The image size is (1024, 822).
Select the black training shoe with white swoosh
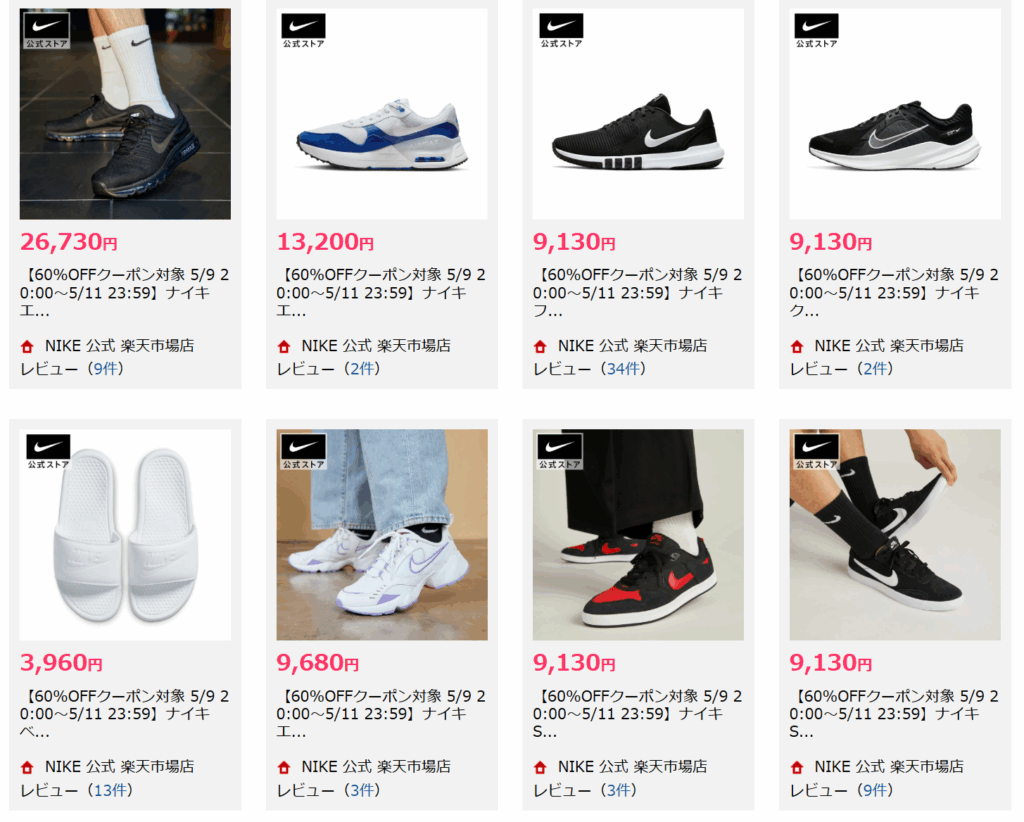click(638, 114)
